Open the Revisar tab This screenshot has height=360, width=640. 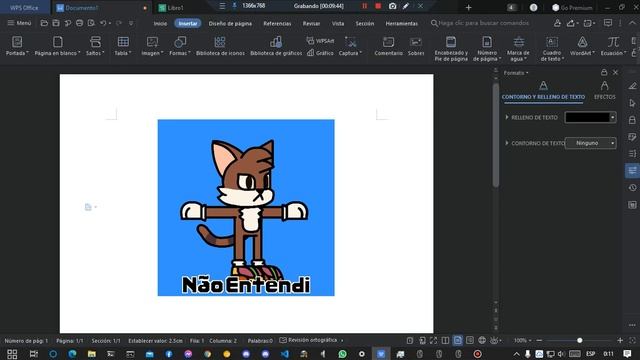click(x=311, y=24)
